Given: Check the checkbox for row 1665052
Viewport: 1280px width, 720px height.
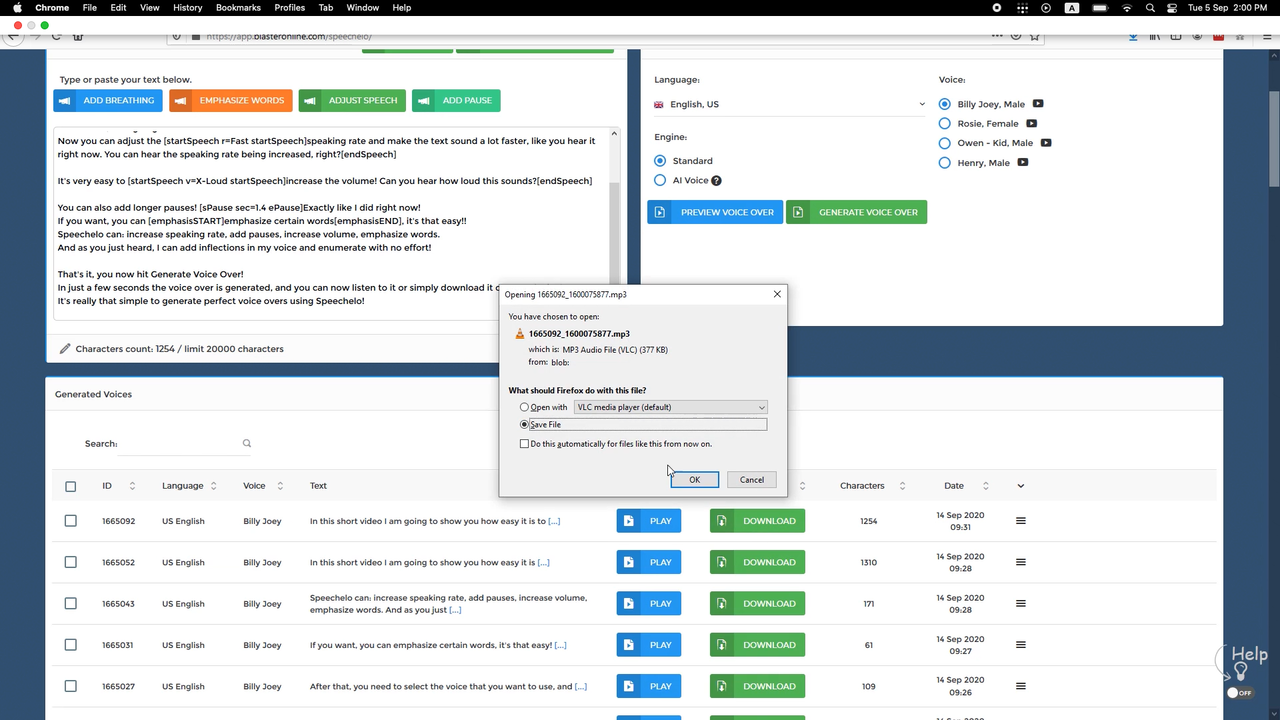Looking at the screenshot, I should tap(70, 562).
